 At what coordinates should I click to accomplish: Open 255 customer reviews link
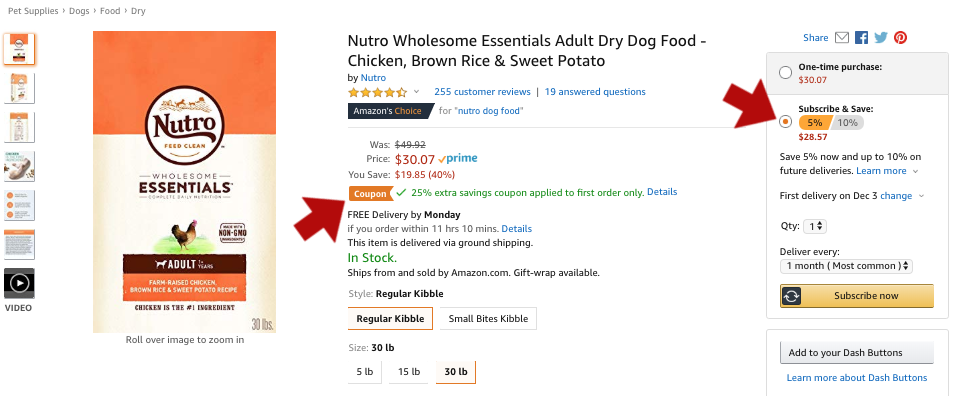[482, 92]
